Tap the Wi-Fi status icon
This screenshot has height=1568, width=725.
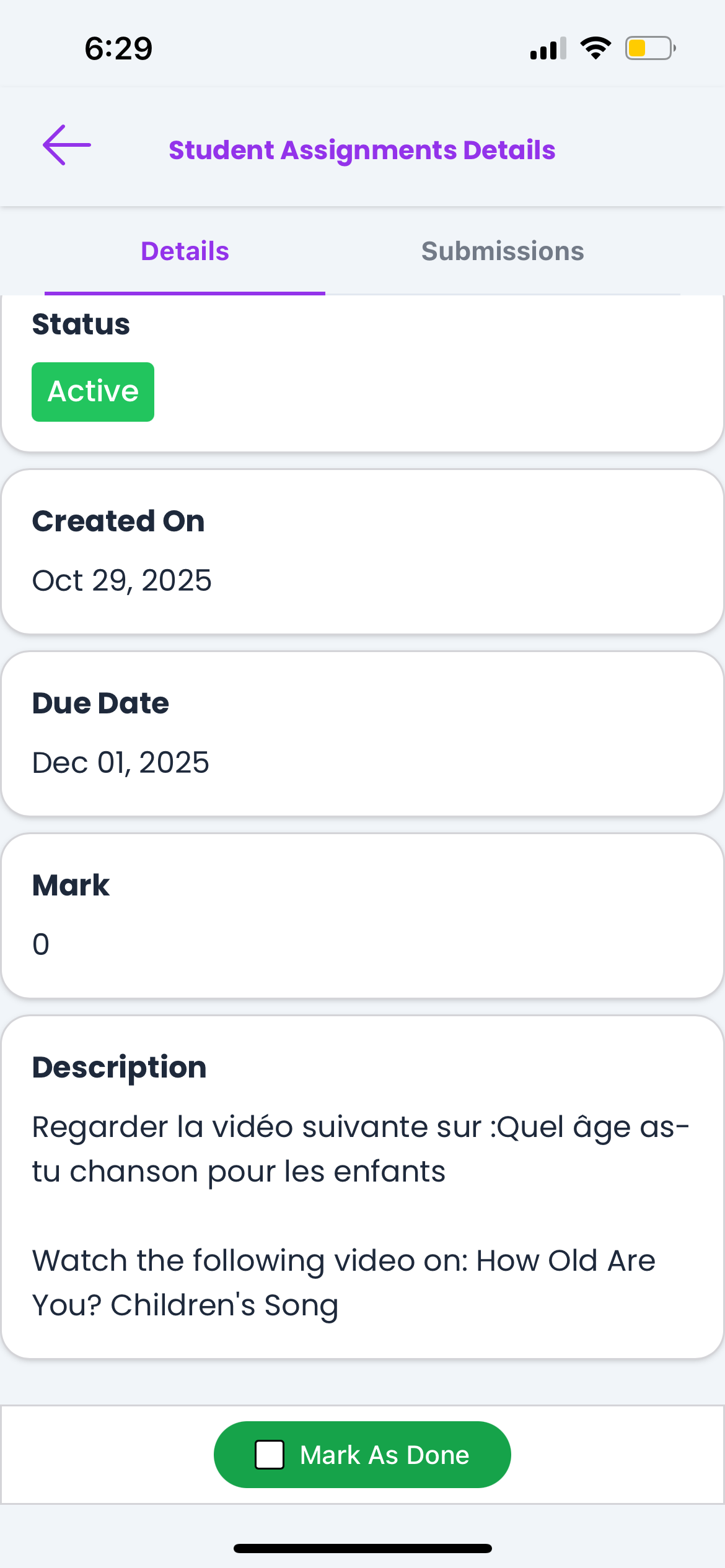(x=595, y=48)
